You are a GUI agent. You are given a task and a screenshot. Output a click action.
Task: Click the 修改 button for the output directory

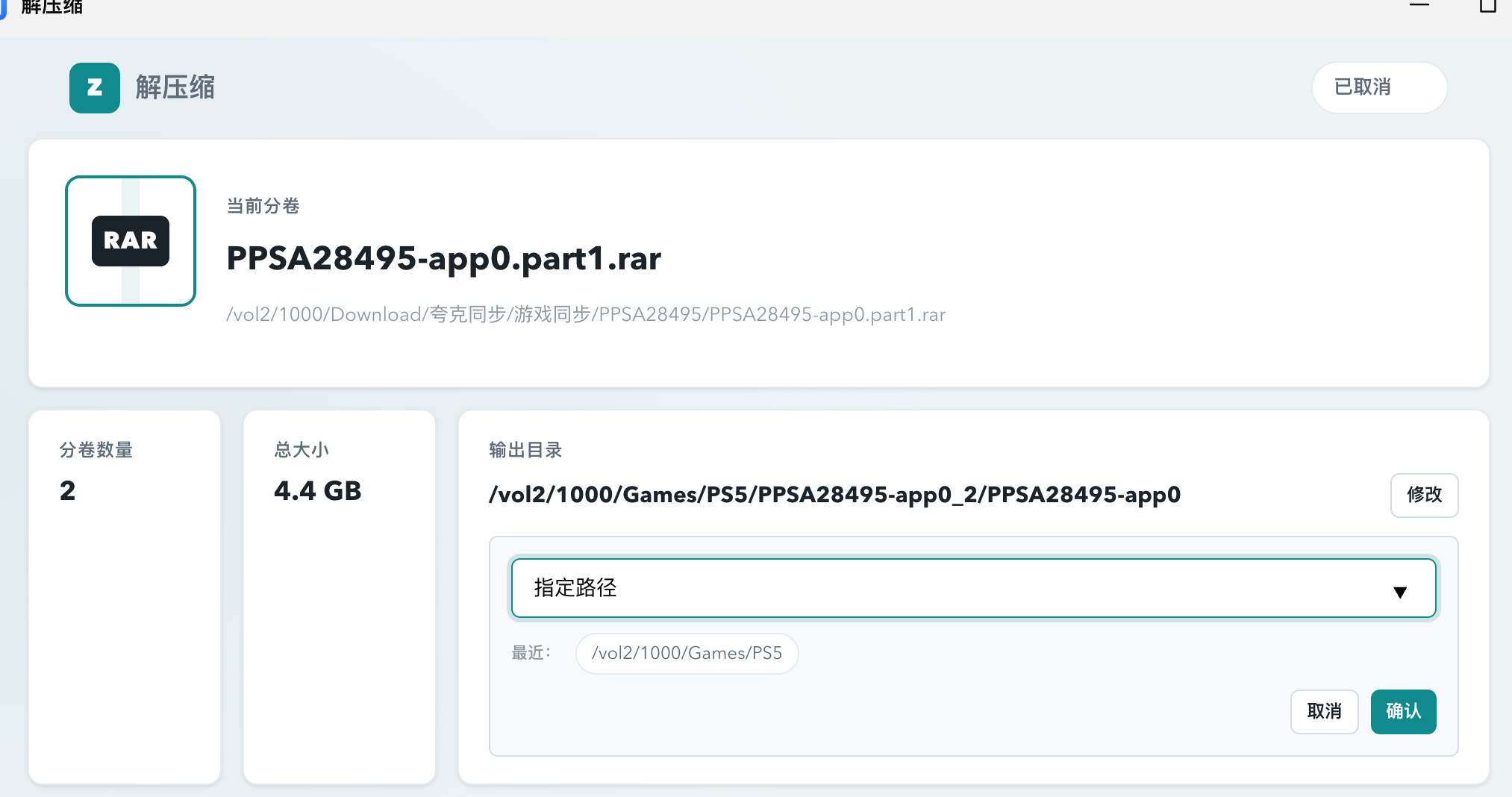[1424, 495]
